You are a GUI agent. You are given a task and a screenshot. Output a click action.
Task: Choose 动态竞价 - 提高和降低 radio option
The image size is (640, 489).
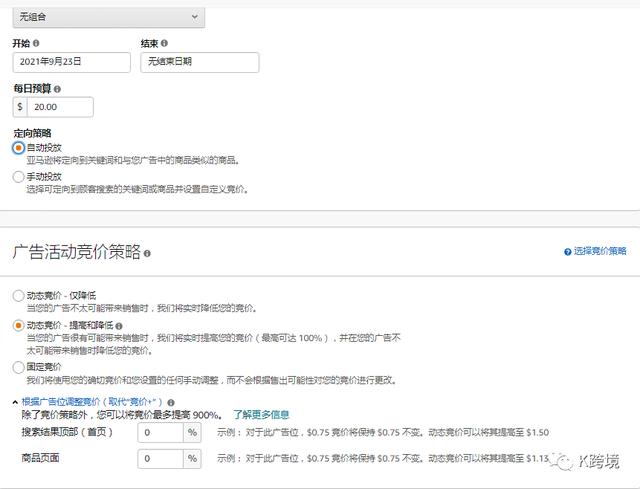18,325
